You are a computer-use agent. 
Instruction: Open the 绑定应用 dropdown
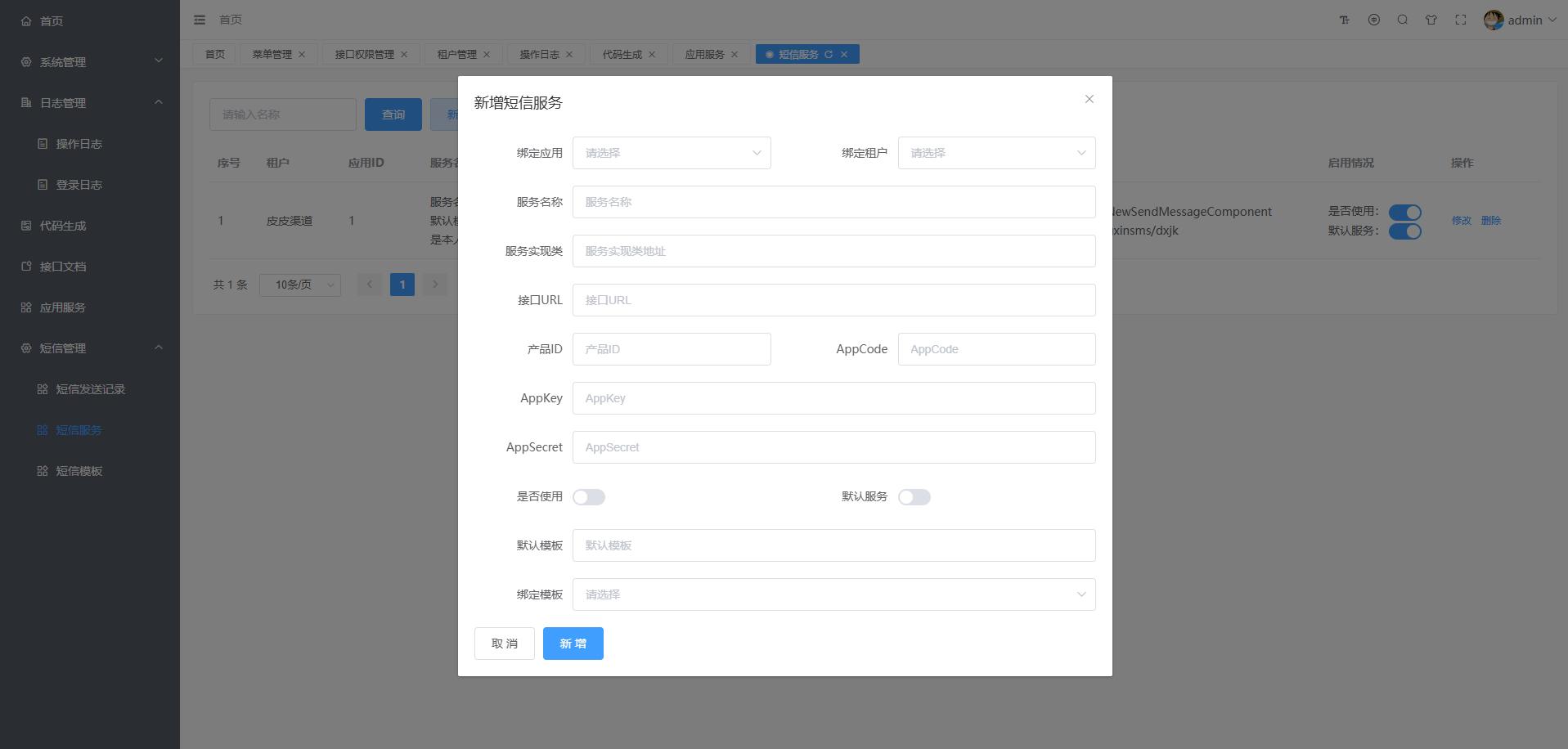(x=672, y=153)
